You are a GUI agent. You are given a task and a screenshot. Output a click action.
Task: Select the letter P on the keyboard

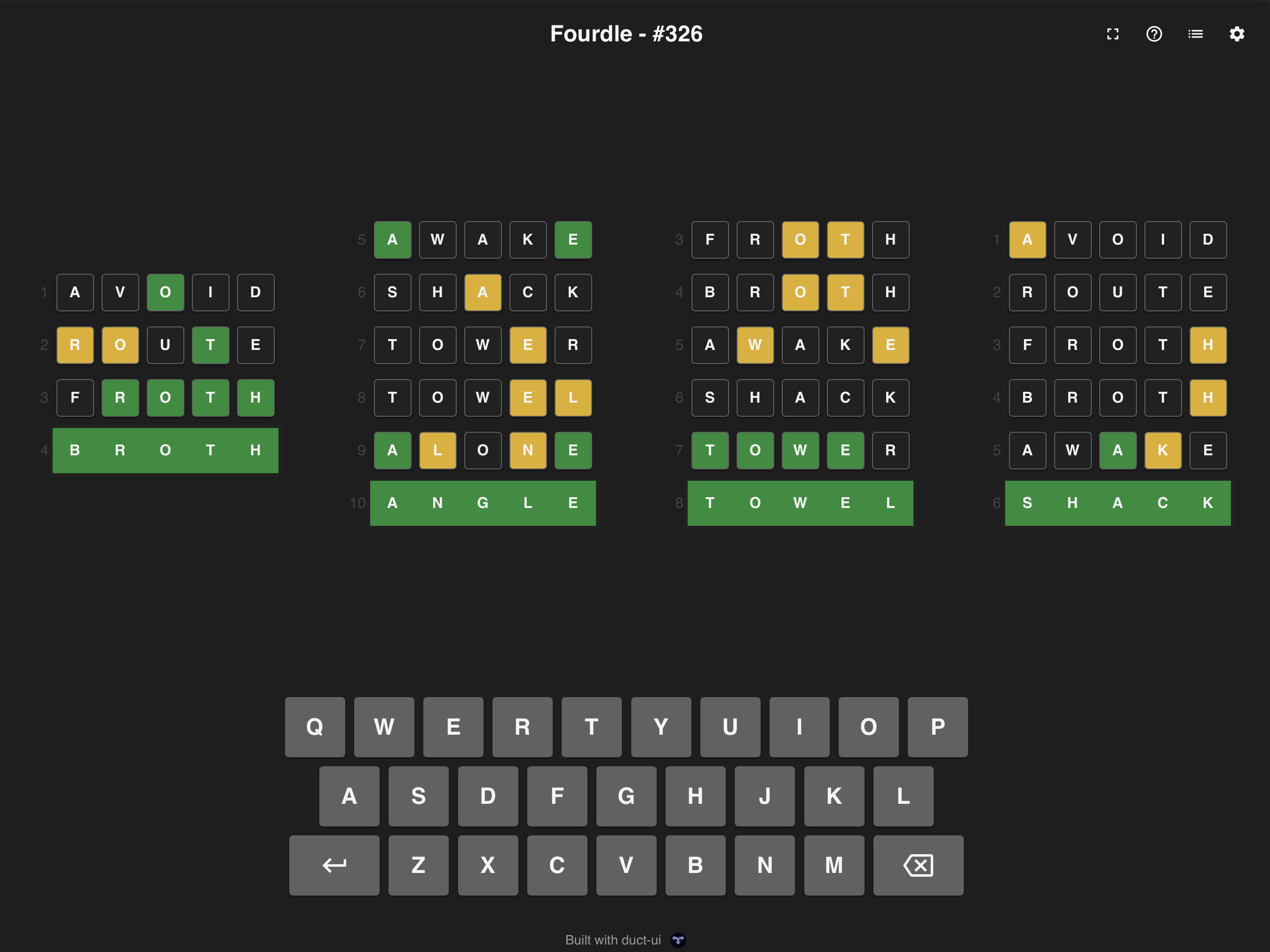tap(937, 727)
